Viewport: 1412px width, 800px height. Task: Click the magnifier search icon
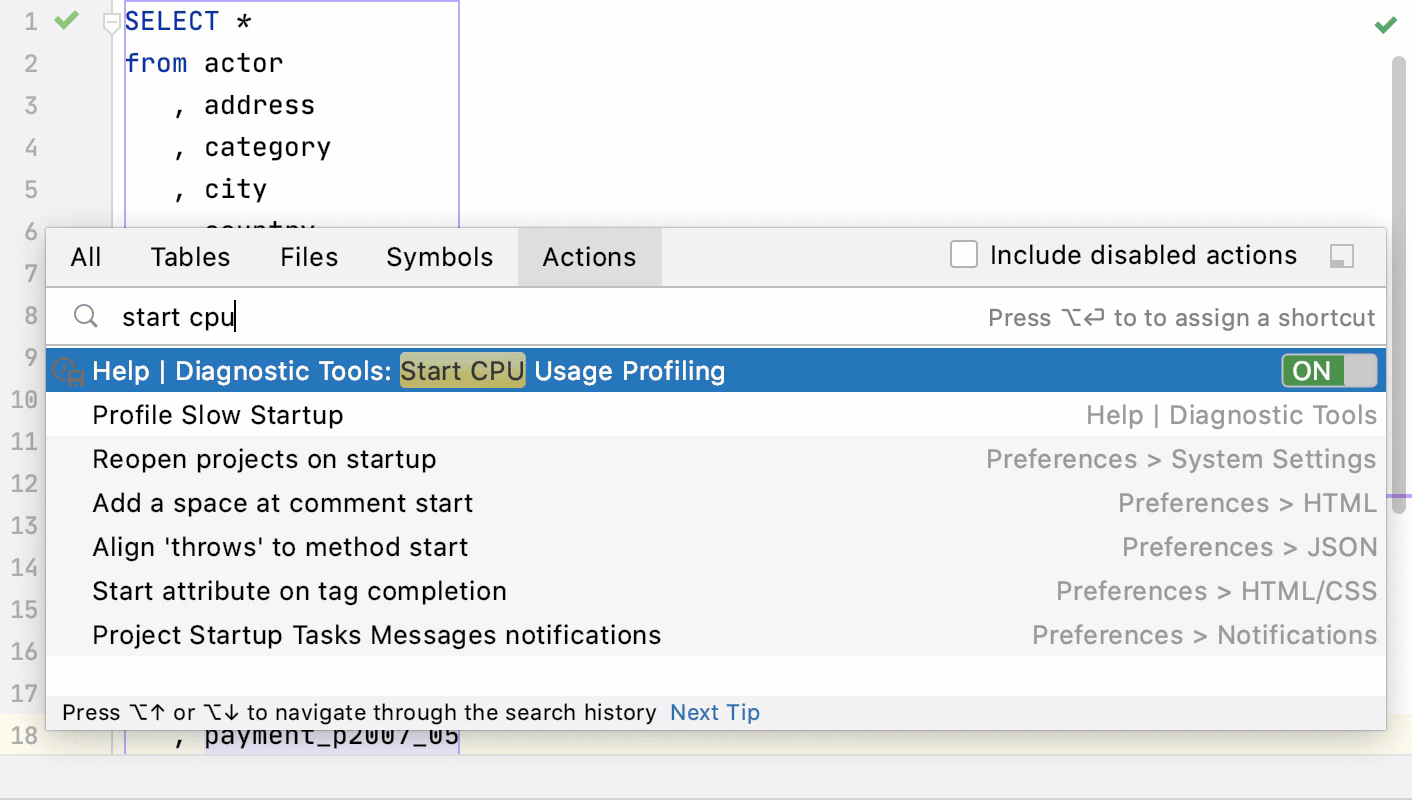pyautogui.click(x=85, y=317)
